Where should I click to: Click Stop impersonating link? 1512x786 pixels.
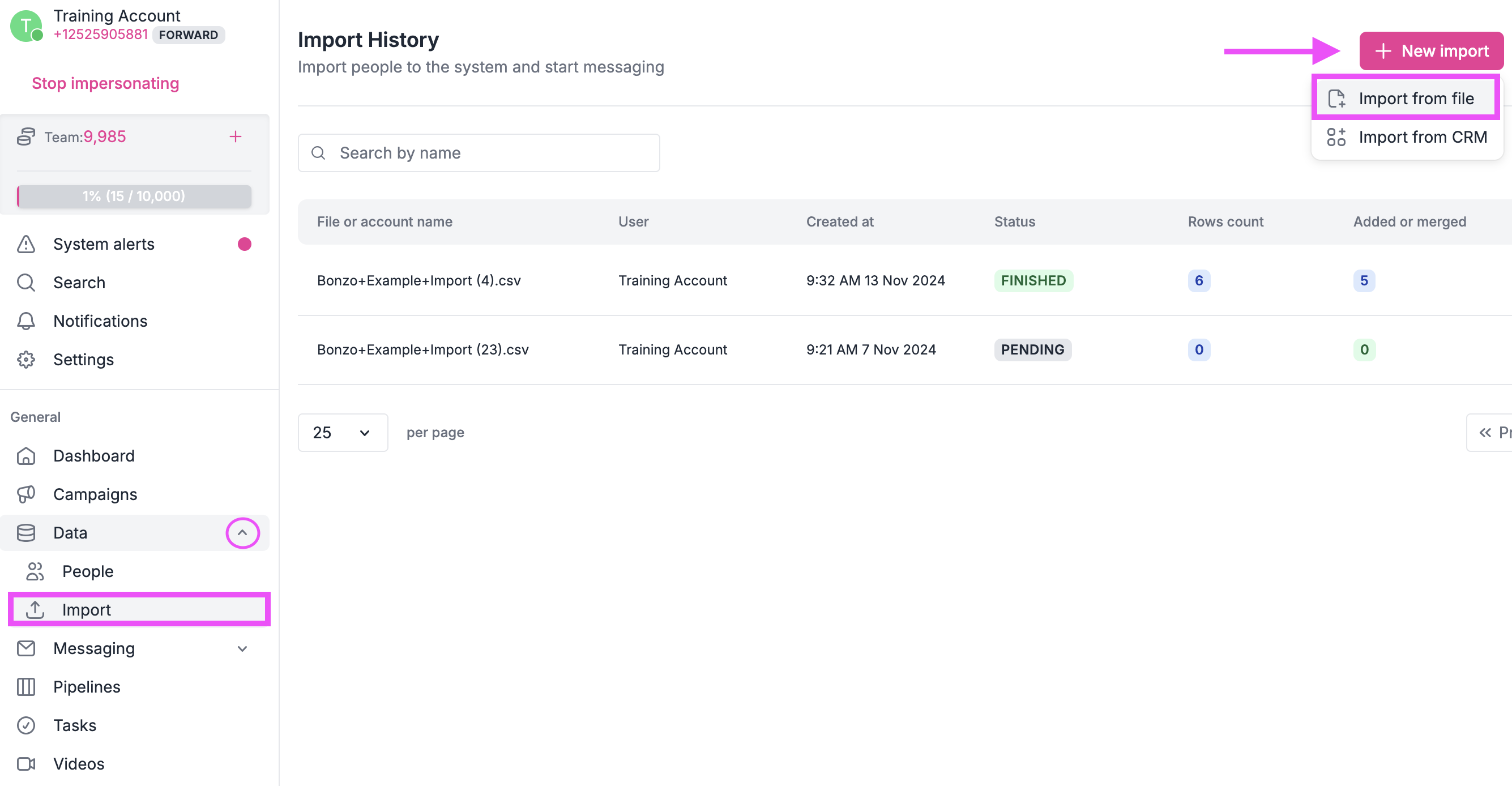[x=106, y=83]
